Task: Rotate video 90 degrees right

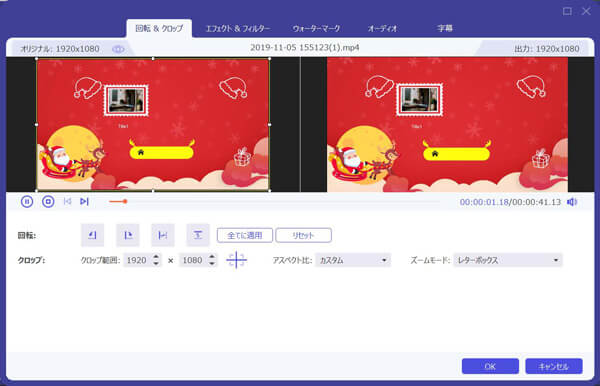Action: [x=128, y=235]
